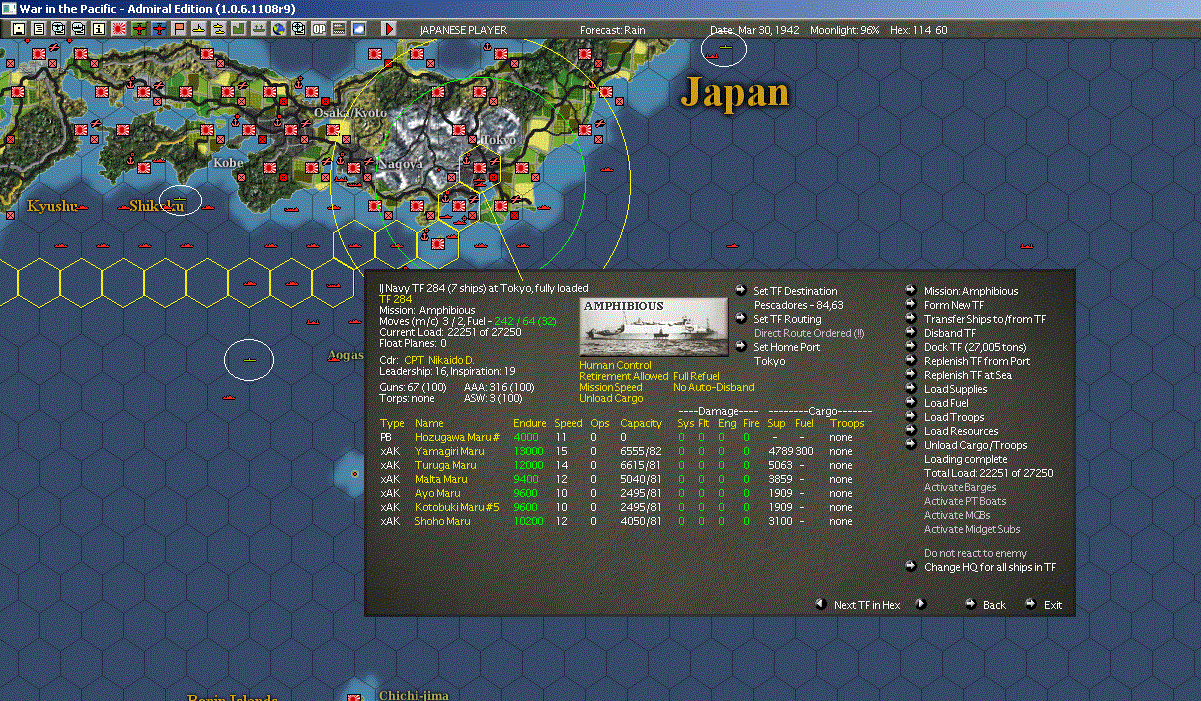Select Replenish TF from Port
The height and width of the screenshot is (701, 1201).
977,361
